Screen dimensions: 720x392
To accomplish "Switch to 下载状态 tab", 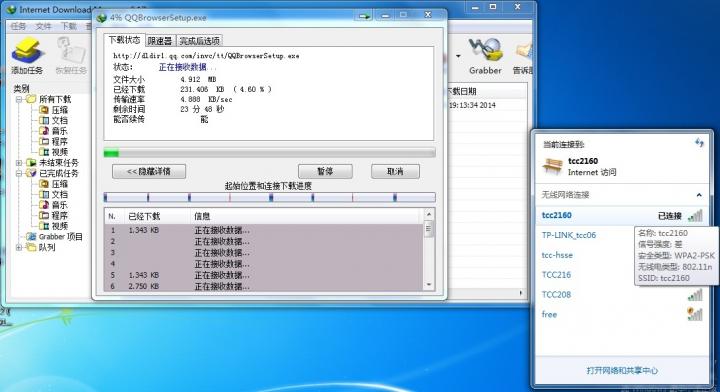I will pyautogui.click(x=124, y=40).
